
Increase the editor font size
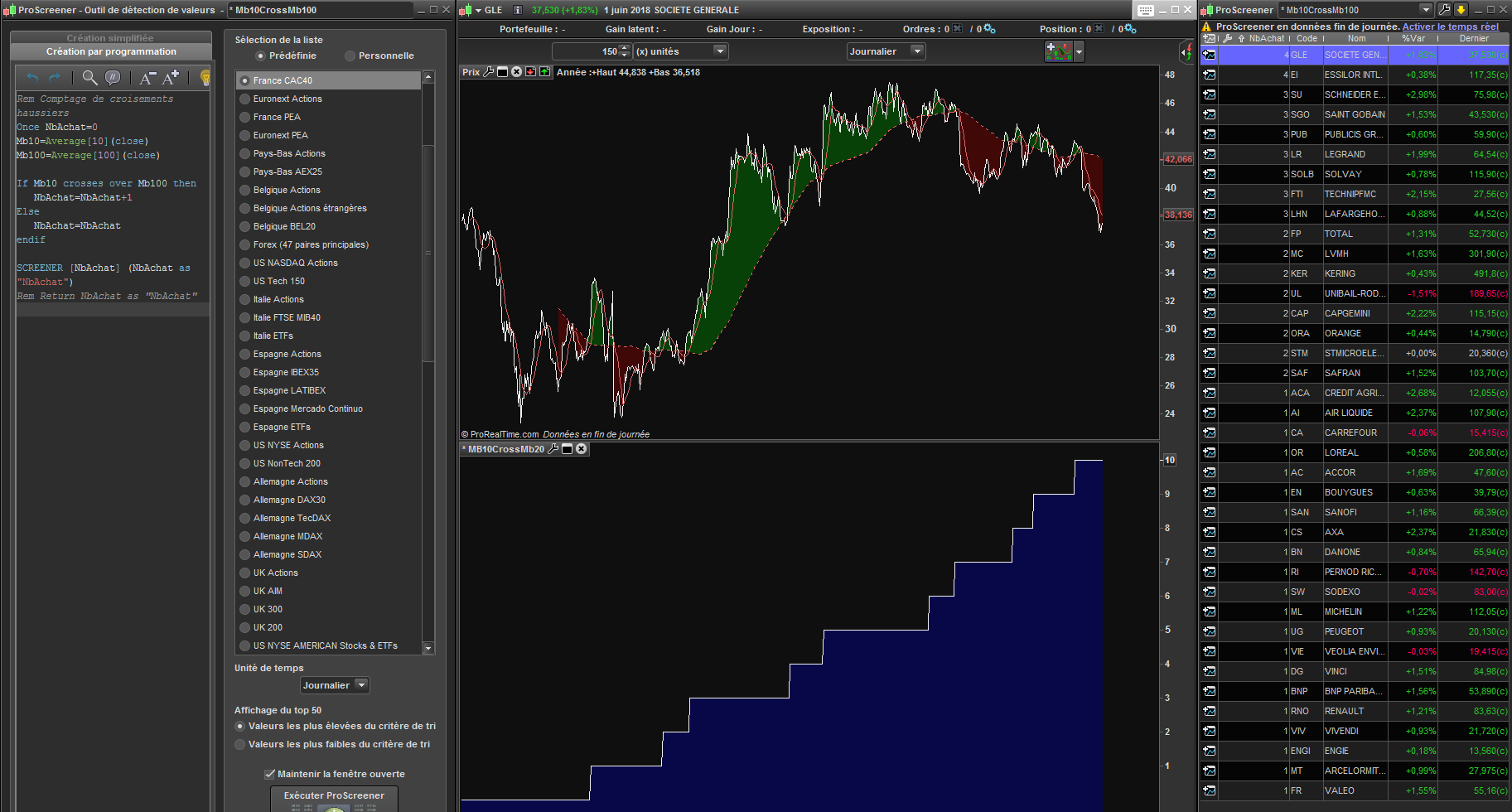(171, 78)
